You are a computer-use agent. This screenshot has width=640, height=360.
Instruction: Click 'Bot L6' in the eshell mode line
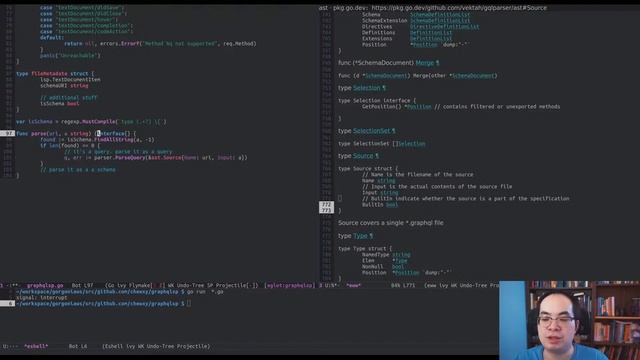(x=78, y=346)
